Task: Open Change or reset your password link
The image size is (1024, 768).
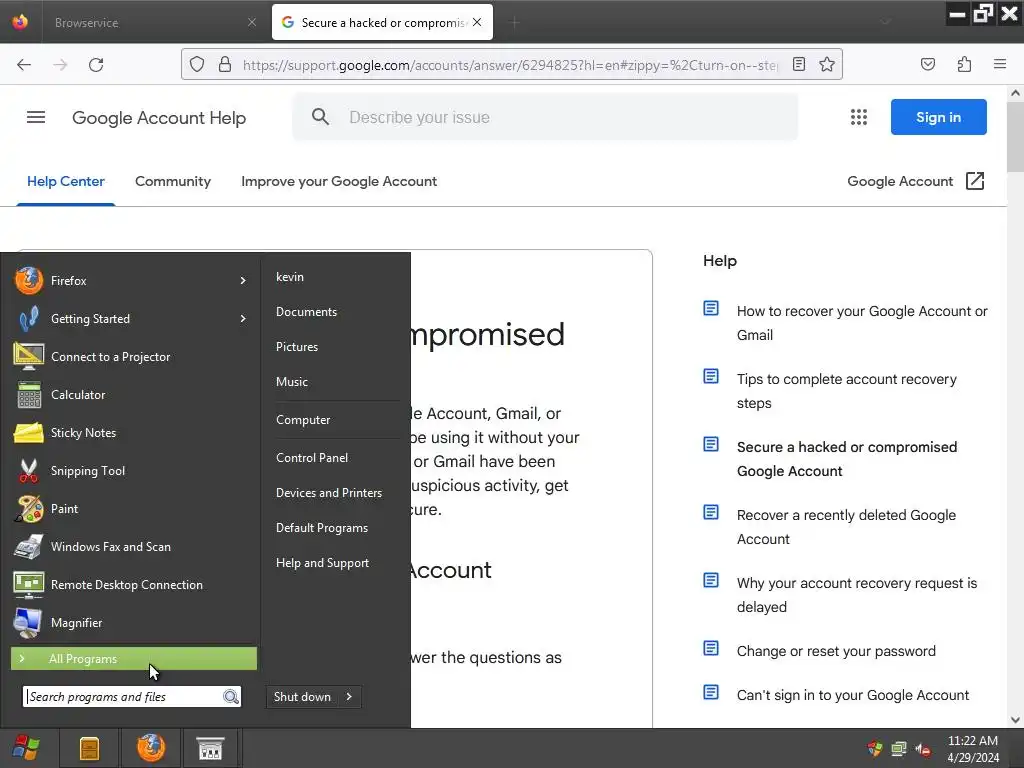Action: 836,651
